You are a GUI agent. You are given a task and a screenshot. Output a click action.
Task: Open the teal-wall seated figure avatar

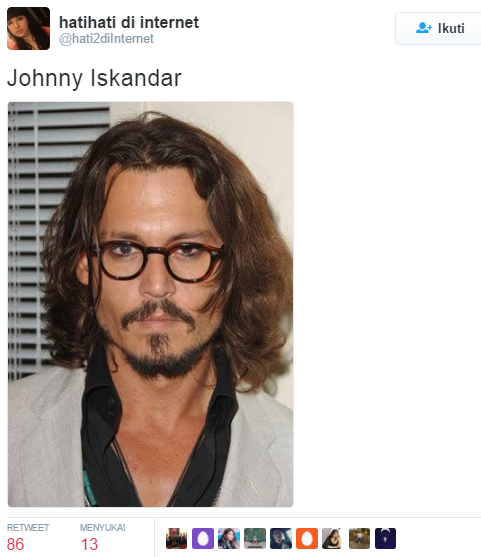[255, 539]
